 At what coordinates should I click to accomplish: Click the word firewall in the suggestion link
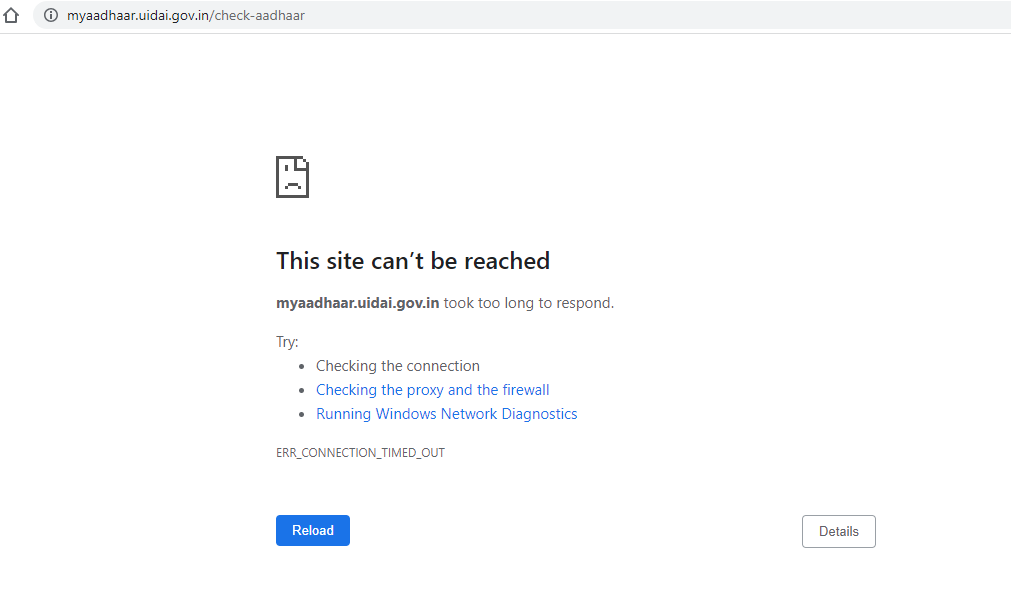click(525, 390)
